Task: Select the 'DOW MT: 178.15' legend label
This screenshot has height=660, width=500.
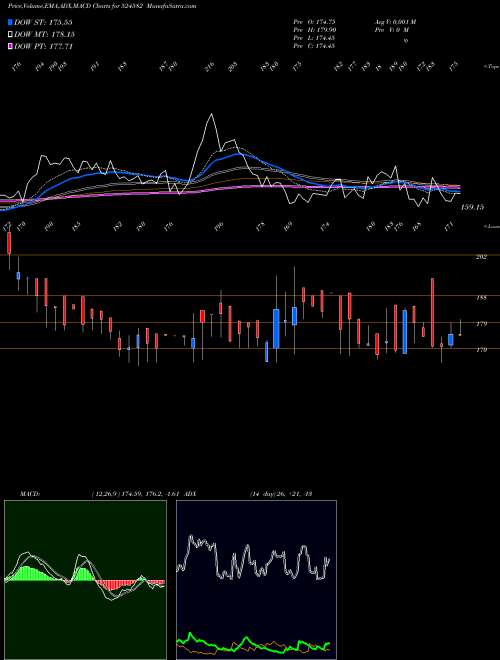Action: [x=44, y=35]
